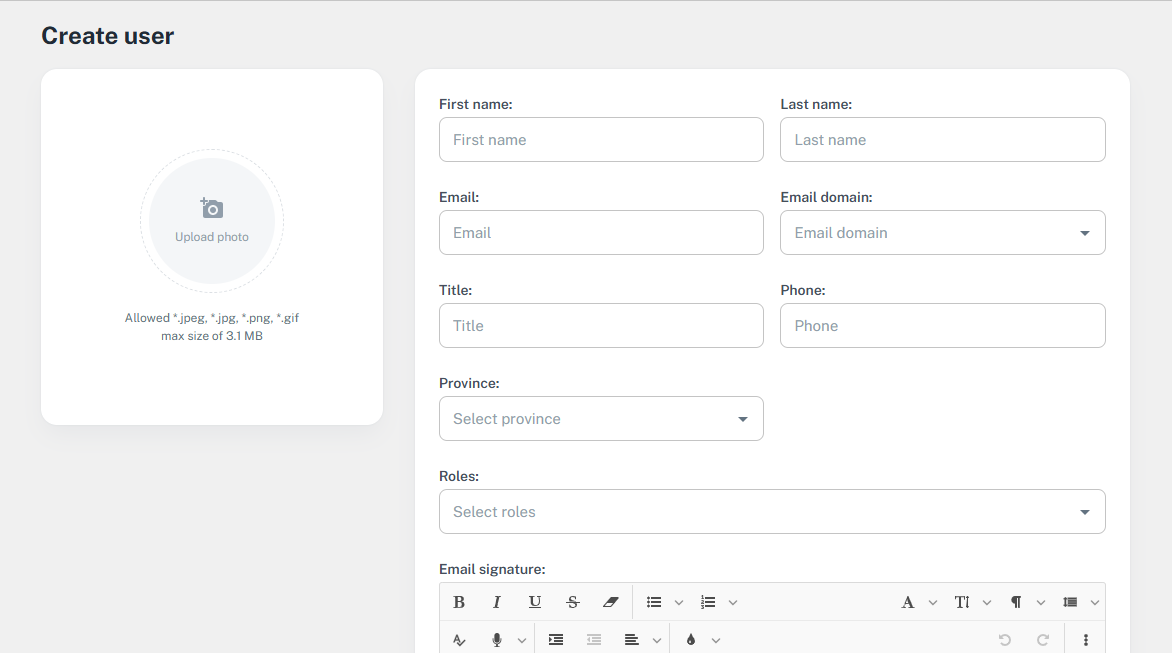Viewport: 1172px width, 653px height.
Task: Insert a numbered list
Action: point(708,602)
